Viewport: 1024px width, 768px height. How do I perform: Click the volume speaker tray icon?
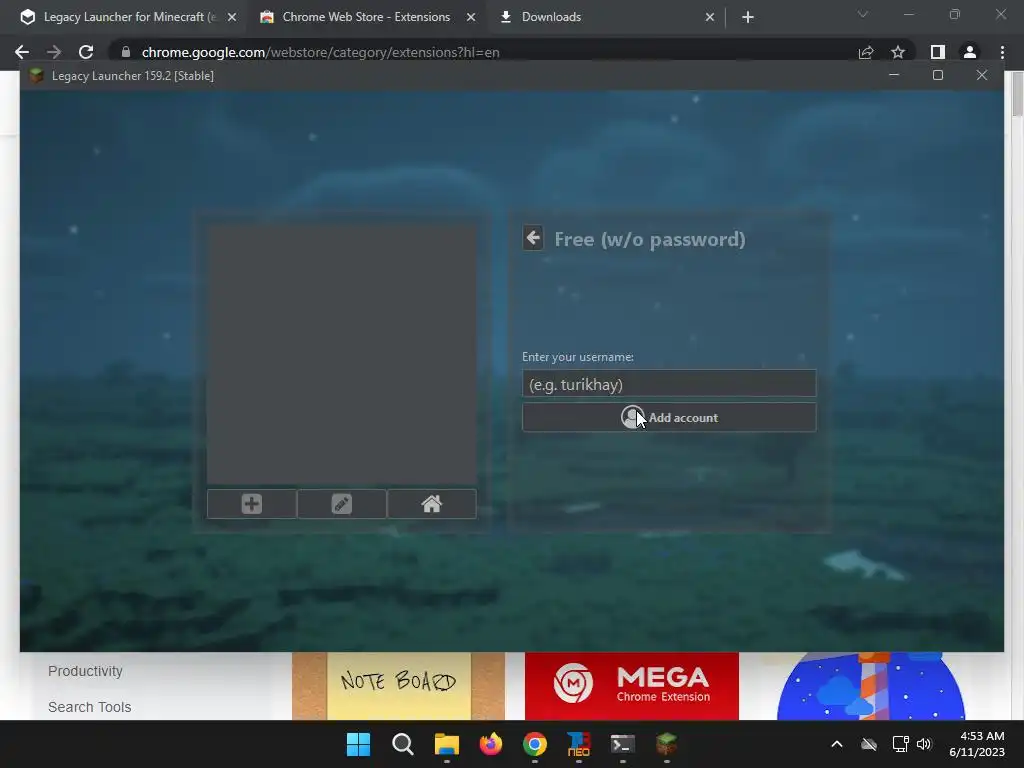click(923, 744)
